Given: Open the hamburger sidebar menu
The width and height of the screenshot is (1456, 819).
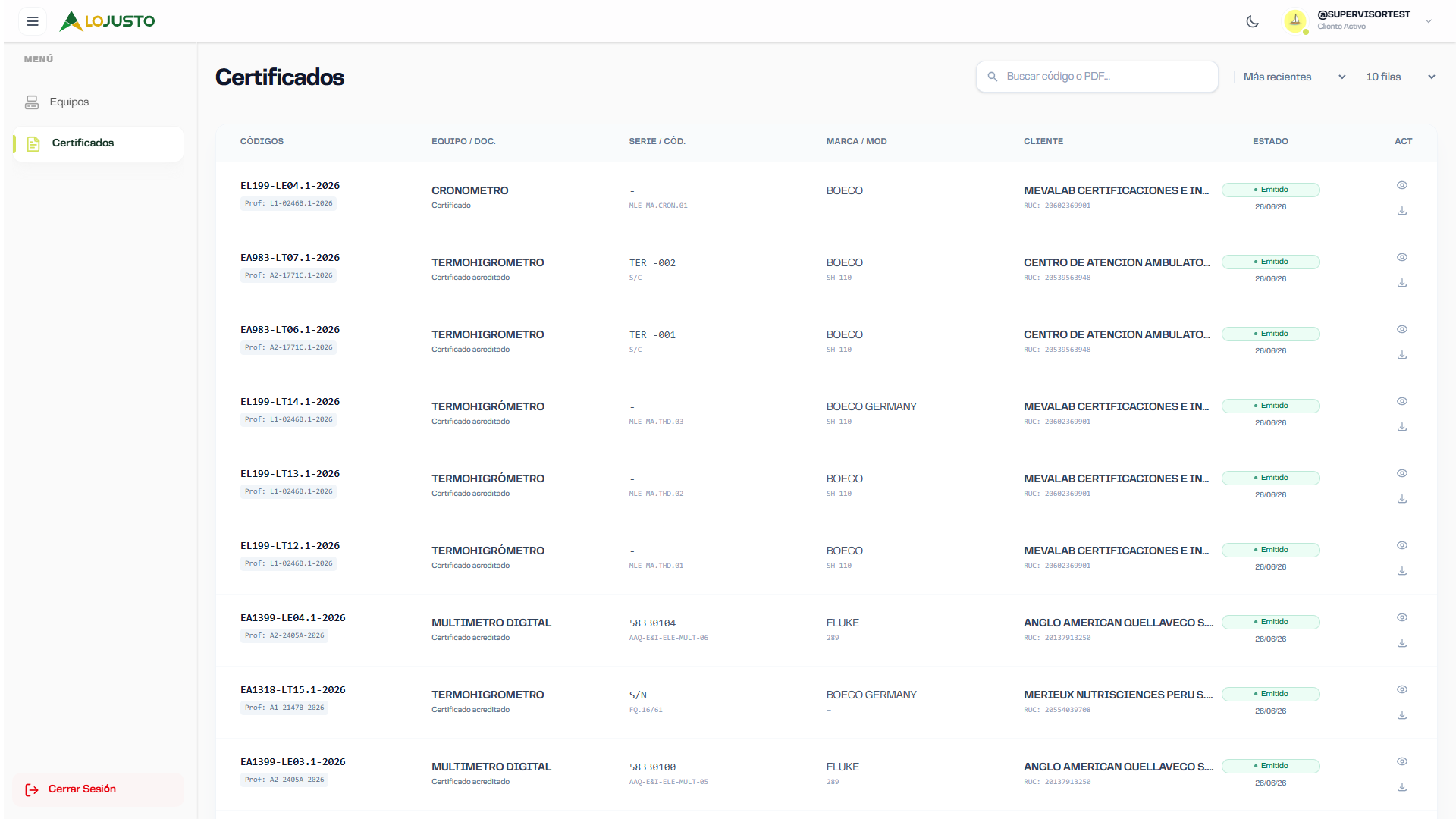Looking at the screenshot, I should click(33, 21).
